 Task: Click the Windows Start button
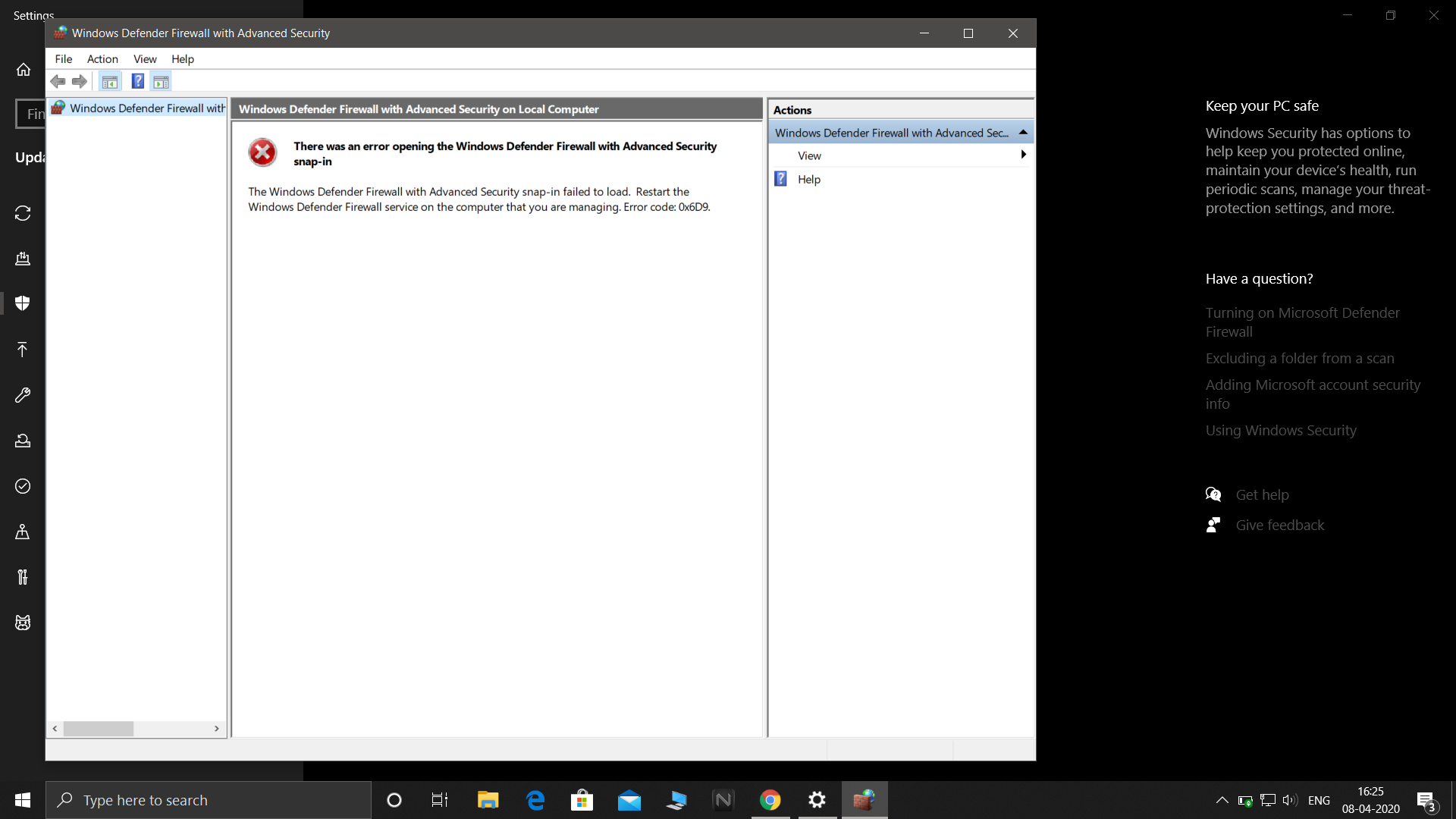[23, 800]
